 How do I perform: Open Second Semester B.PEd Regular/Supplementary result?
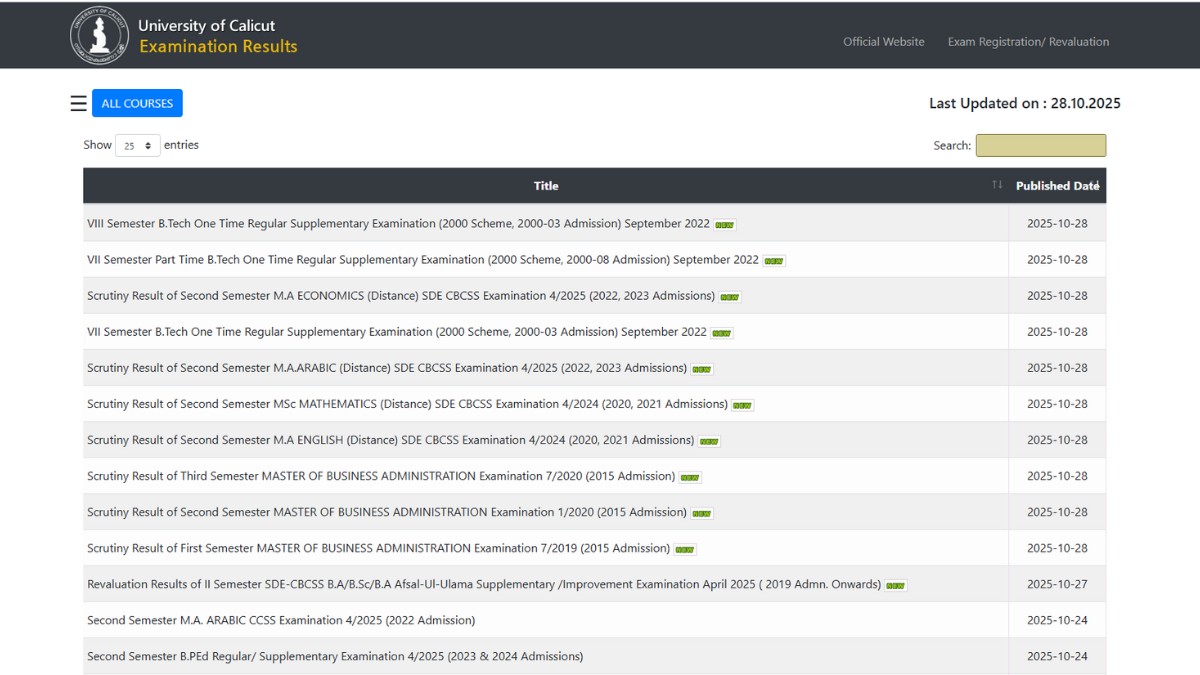point(335,656)
